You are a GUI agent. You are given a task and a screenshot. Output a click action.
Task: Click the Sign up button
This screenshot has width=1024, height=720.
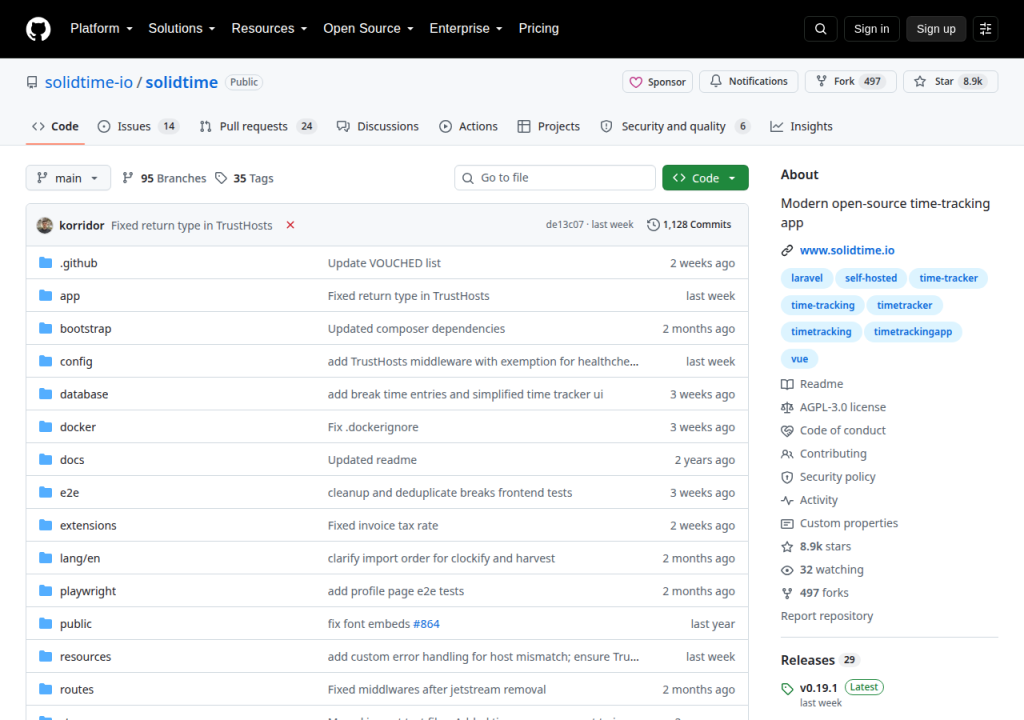(936, 29)
